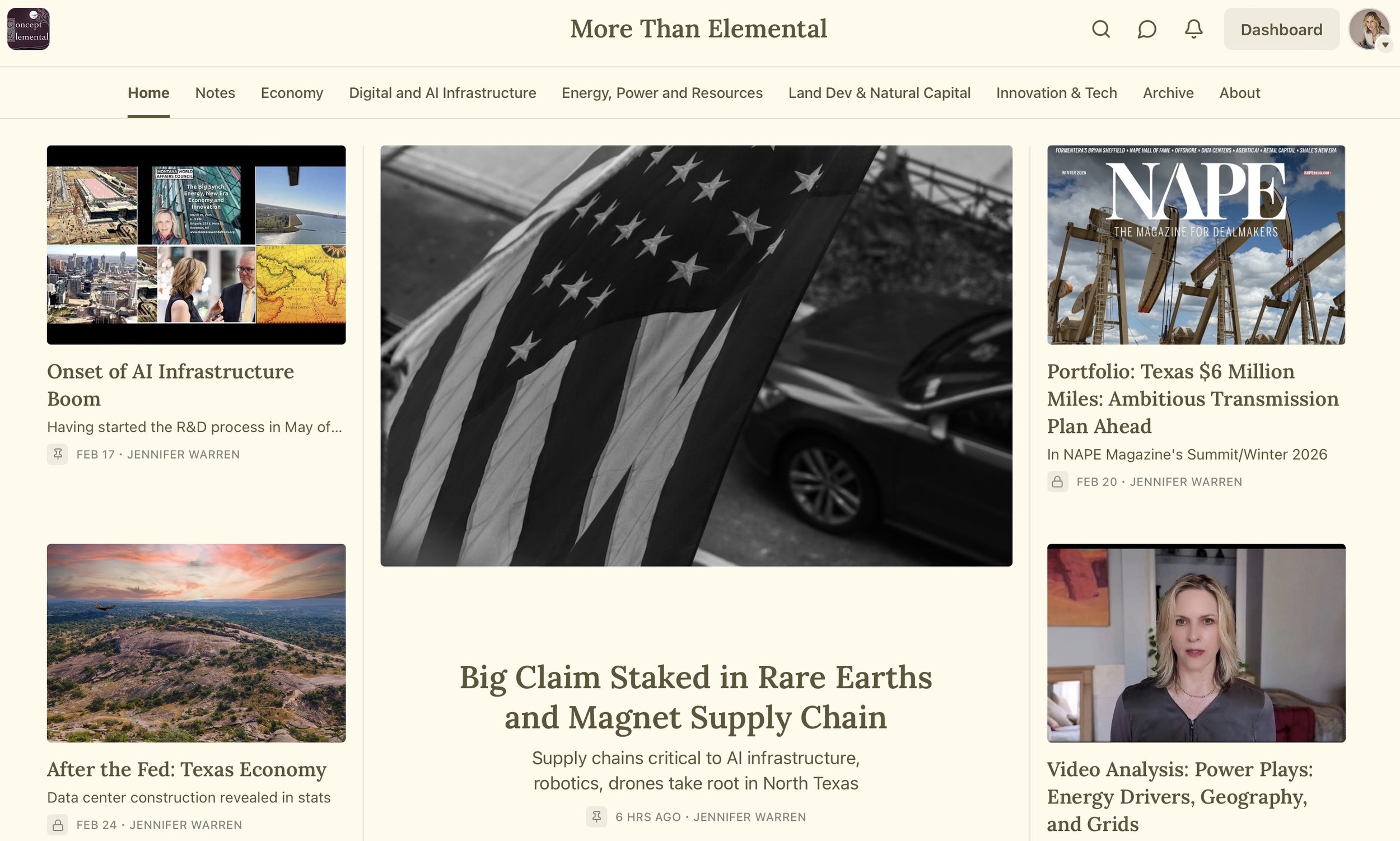Click pin icon beside Feb 17 date
Screen dimensions: 1400x841
point(57,455)
